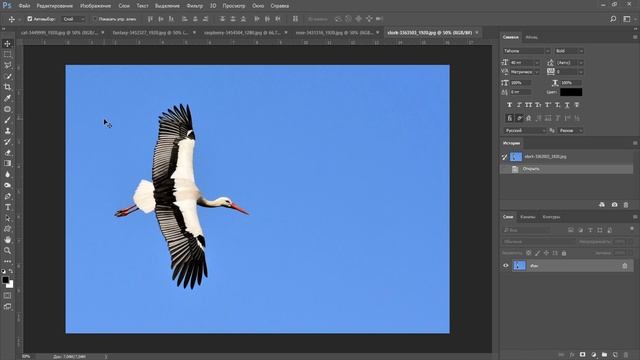Viewport: 640px width, 360px height.
Task: Toggle Strikethrough in Character panel
Action: click(576, 105)
